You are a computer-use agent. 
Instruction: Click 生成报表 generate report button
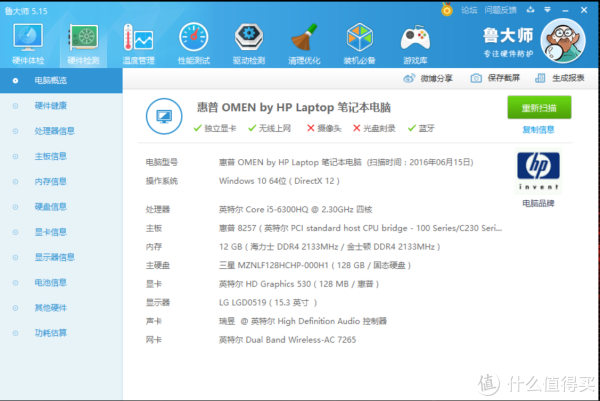560,78
